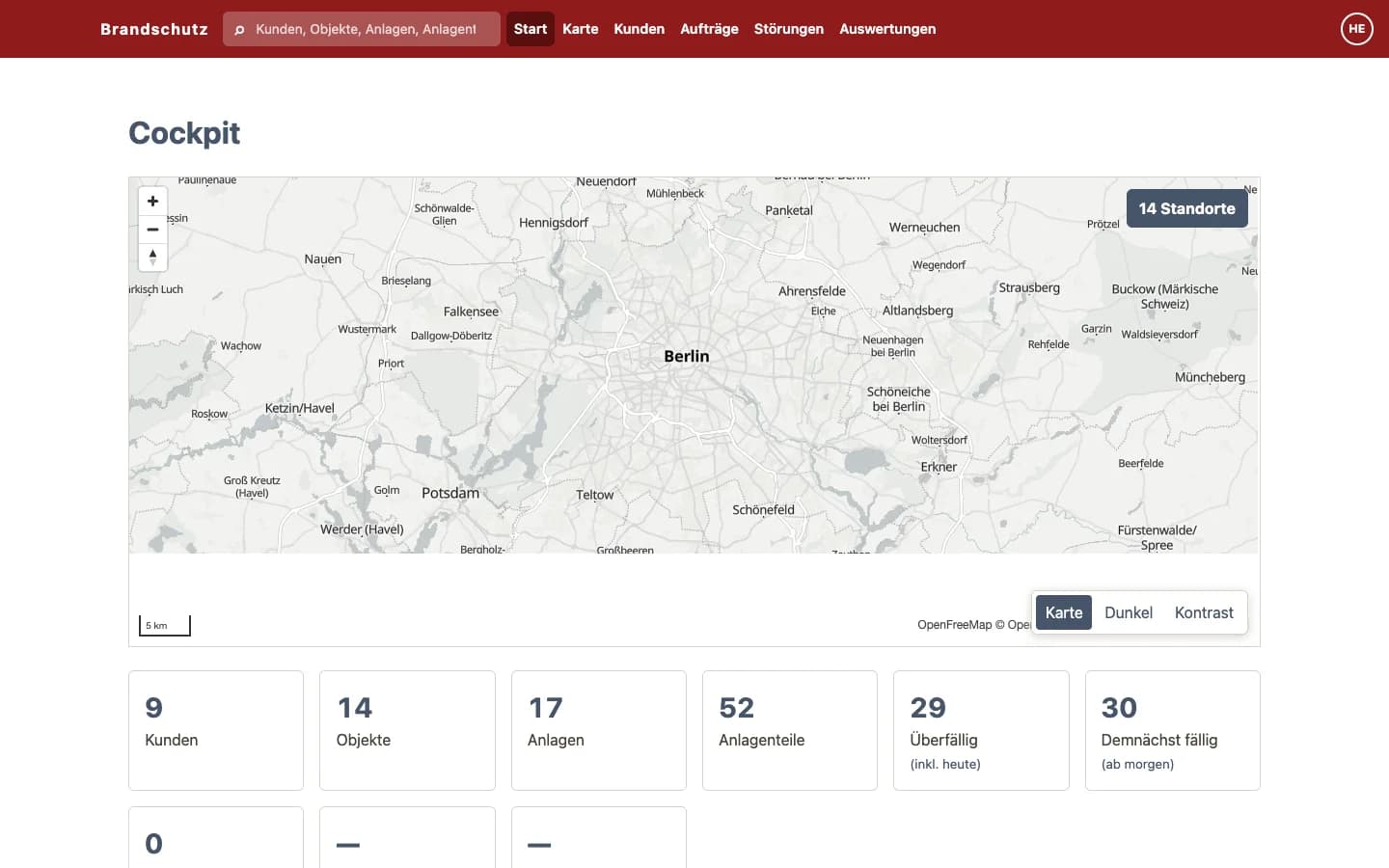Open the 9 Kunden card
Image resolution: width=1389 pixels, height=868 pixels.
point(216,730)
